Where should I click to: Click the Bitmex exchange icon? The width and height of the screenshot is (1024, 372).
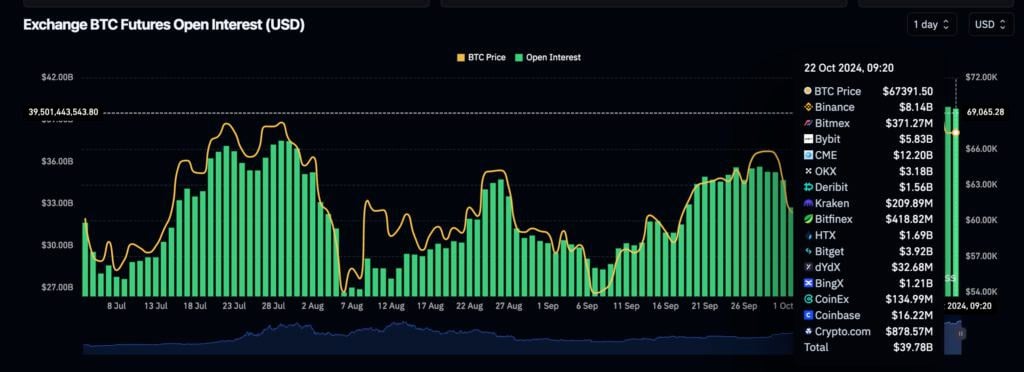808,123
